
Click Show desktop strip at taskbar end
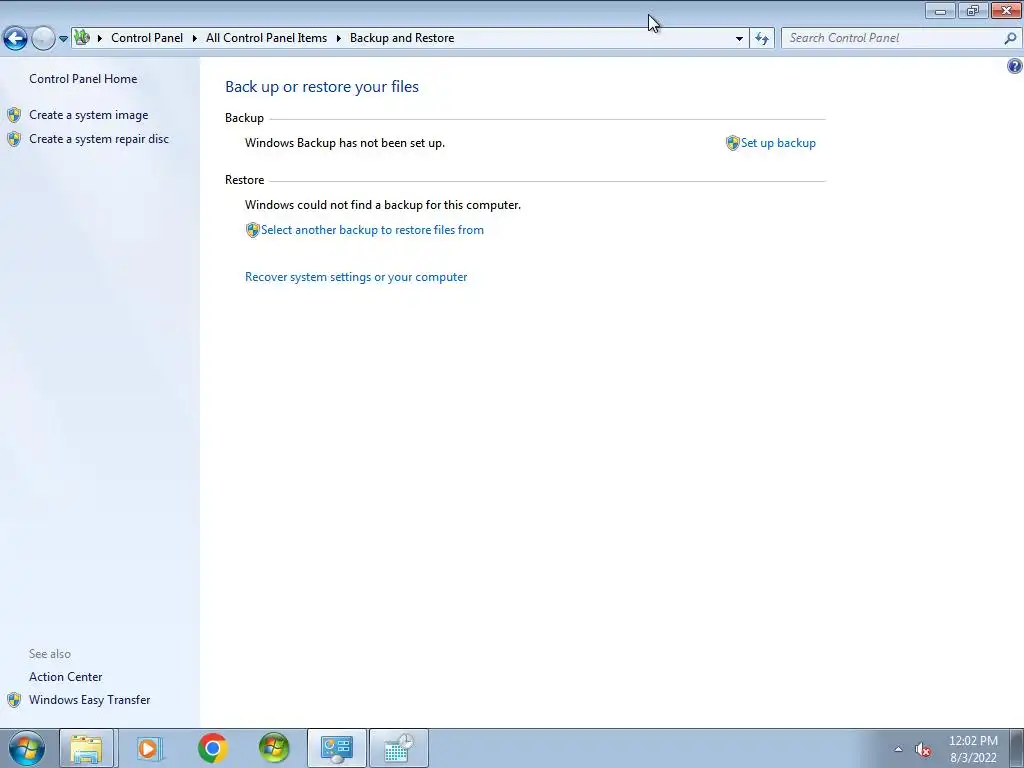click(1017, 748)
